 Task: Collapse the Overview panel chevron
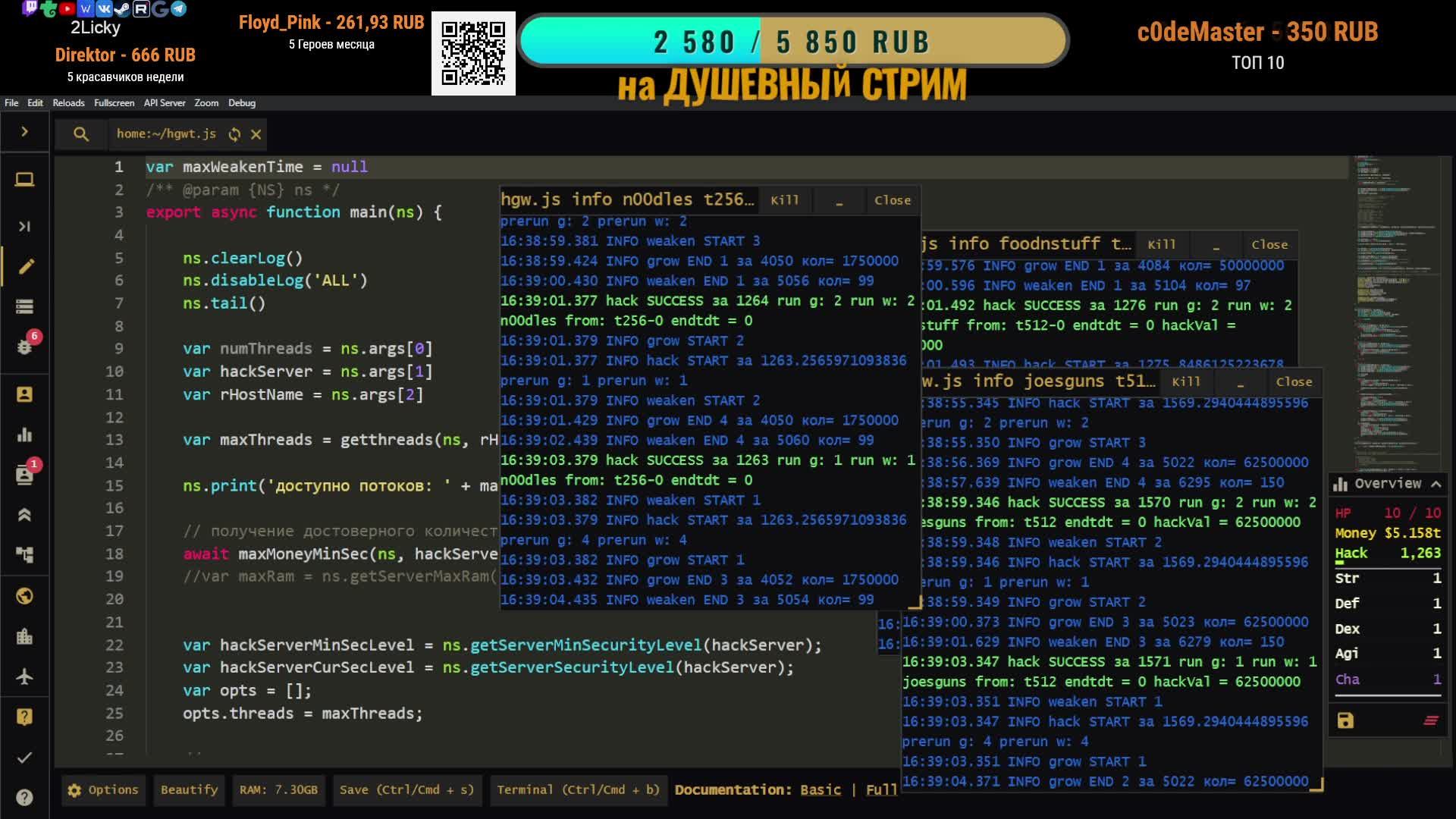pos(1436,484)
